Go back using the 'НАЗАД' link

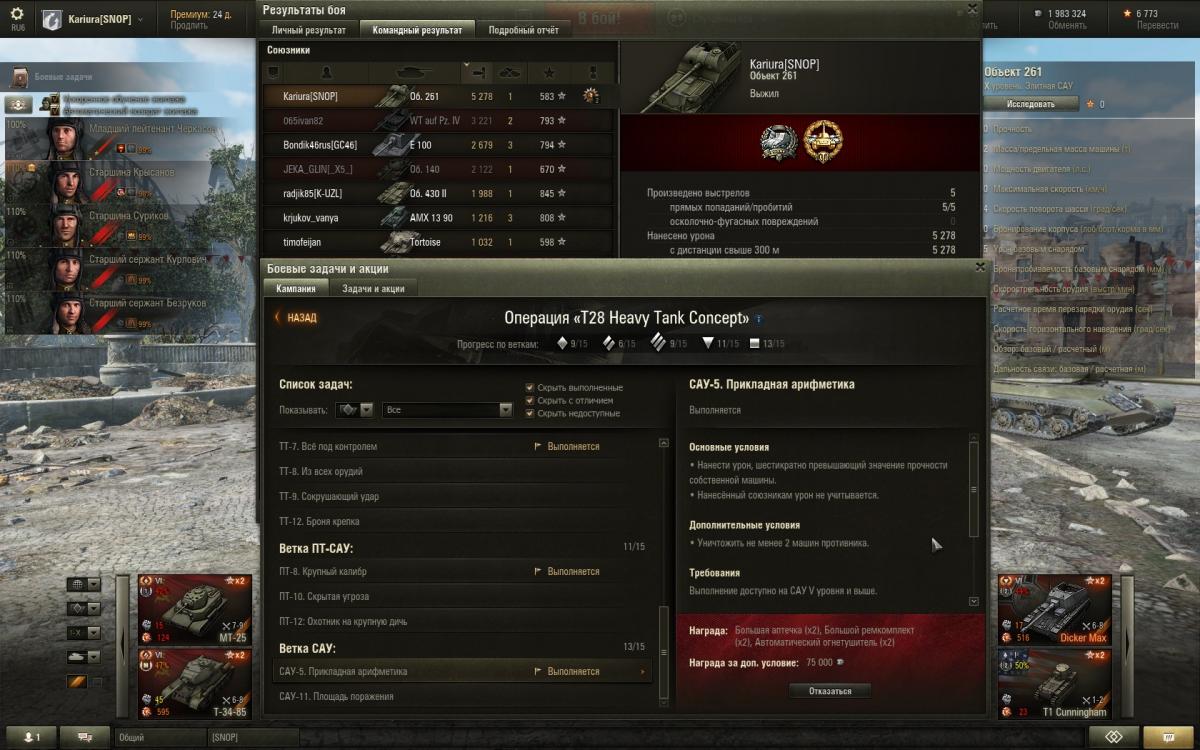[x=296, y=318]
